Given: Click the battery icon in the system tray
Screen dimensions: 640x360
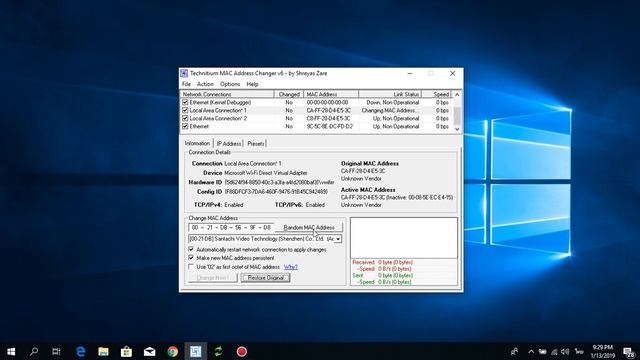Looking at the screenshot, I should pos(542,351).
